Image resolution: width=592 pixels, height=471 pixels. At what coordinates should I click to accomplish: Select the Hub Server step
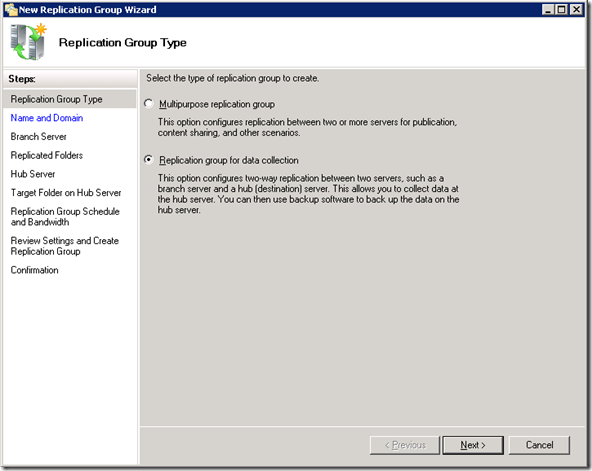33,174
